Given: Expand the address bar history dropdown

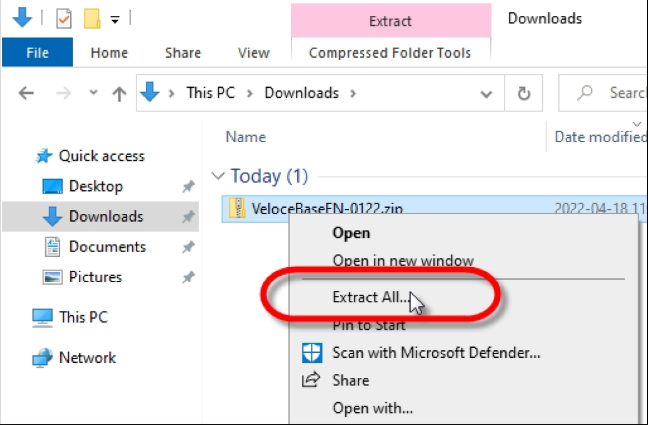Looking at the screenshot, I should [488, 93].
